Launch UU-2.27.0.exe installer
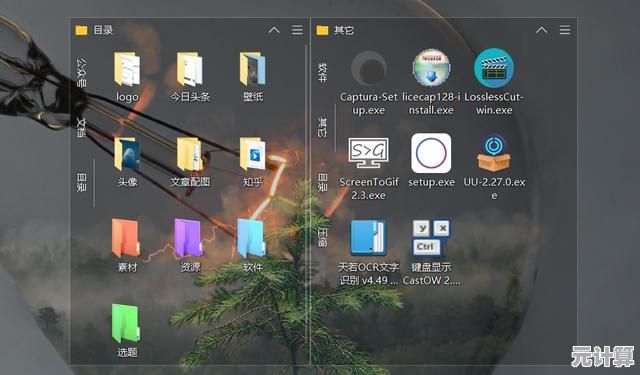The width and height of the screenshot is (640, 375). tap(494, 168)
